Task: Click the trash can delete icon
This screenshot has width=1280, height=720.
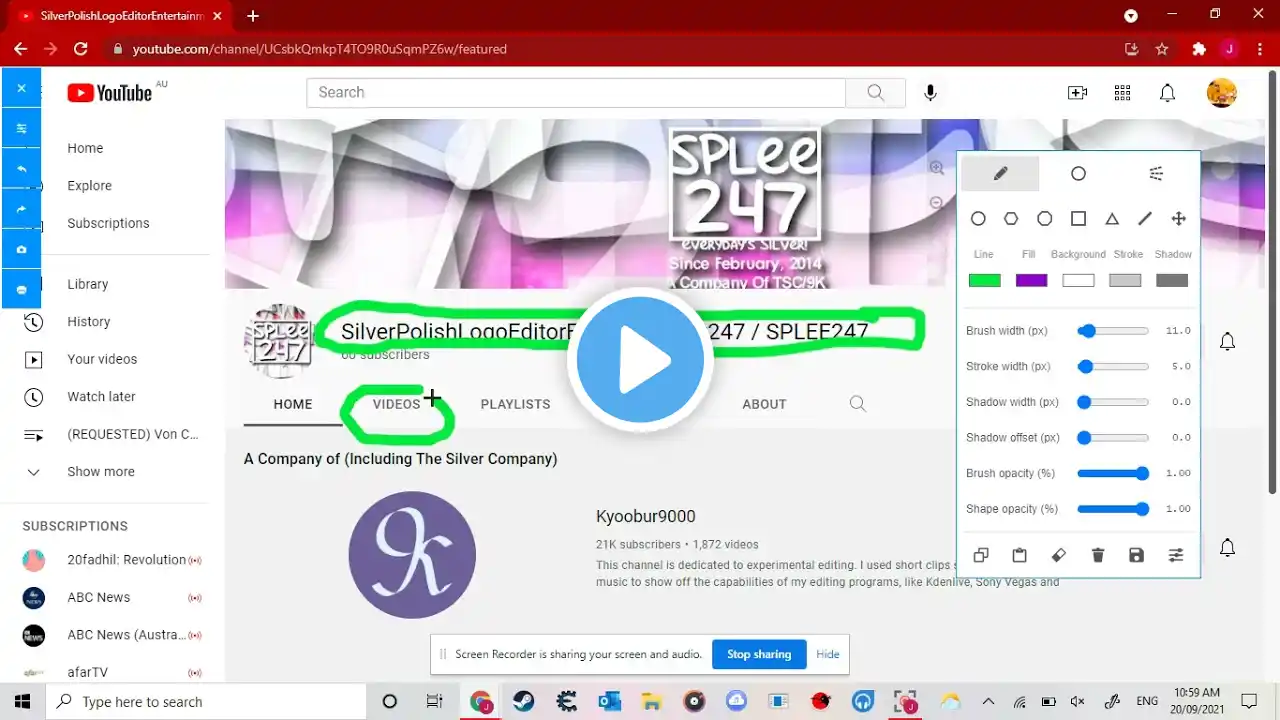Action: click(1098, 555)
